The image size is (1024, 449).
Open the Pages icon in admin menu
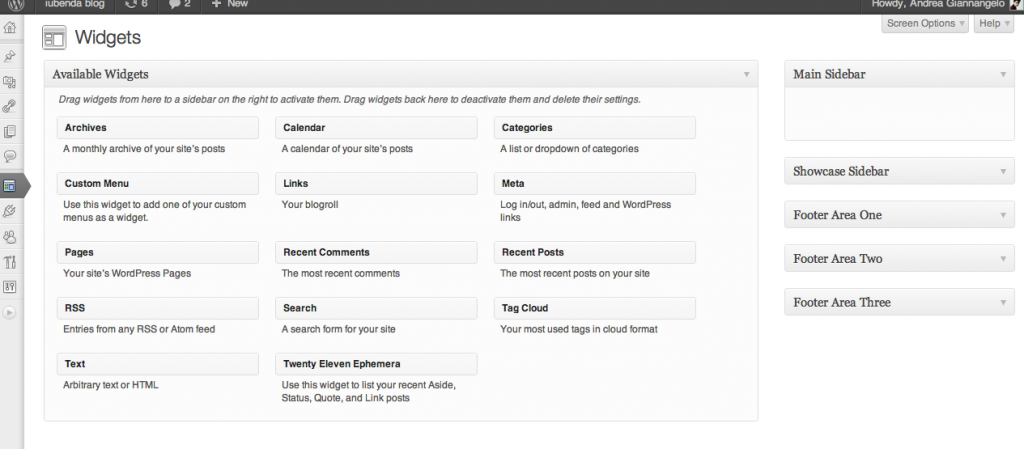coord(10,131)
